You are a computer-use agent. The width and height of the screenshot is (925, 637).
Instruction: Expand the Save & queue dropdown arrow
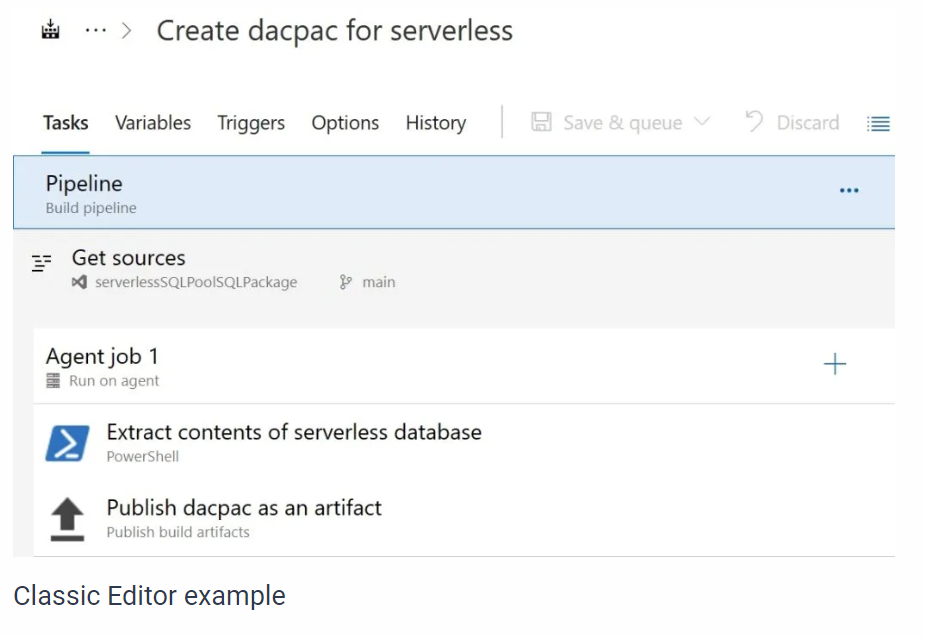tap(701, 122)
